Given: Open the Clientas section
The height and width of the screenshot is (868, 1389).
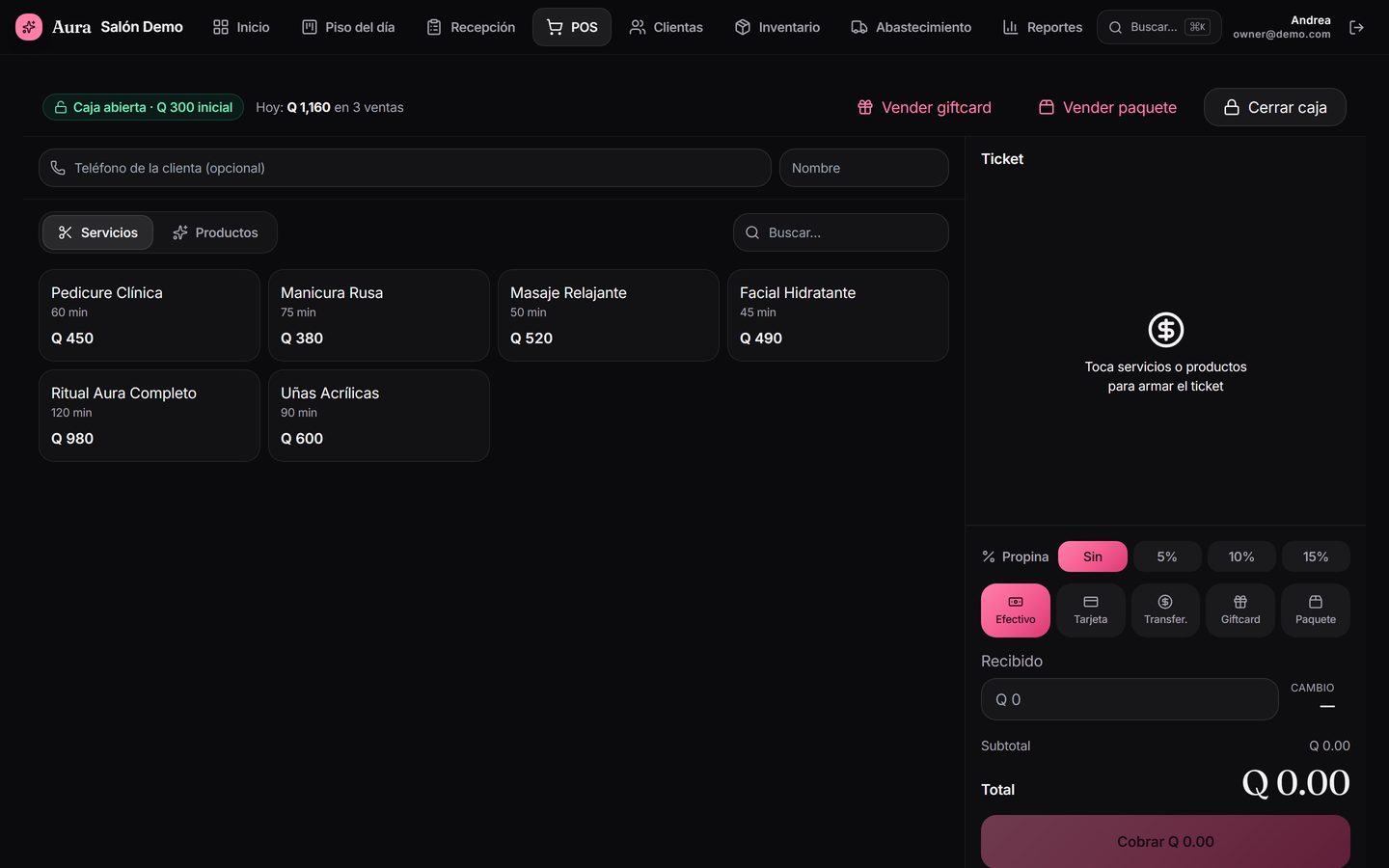Looking at the screenshot, I should coord(667,27).
